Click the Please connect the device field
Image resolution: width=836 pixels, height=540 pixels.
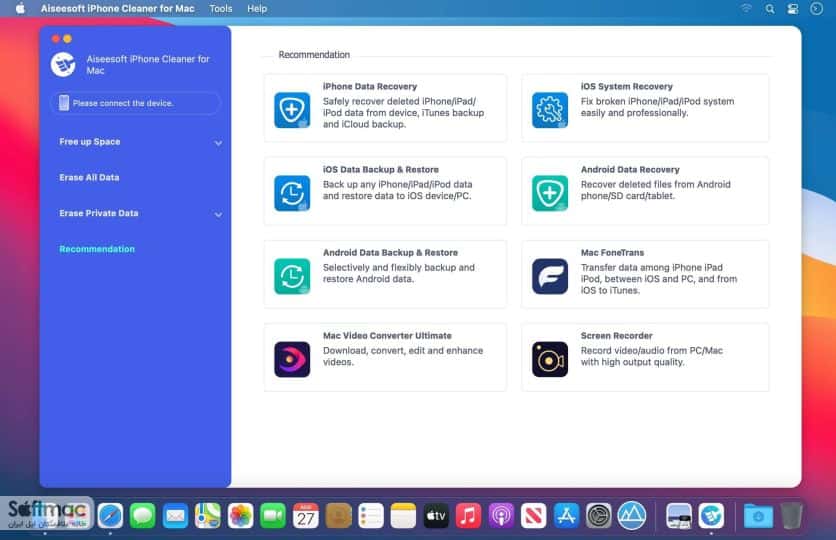135,103
